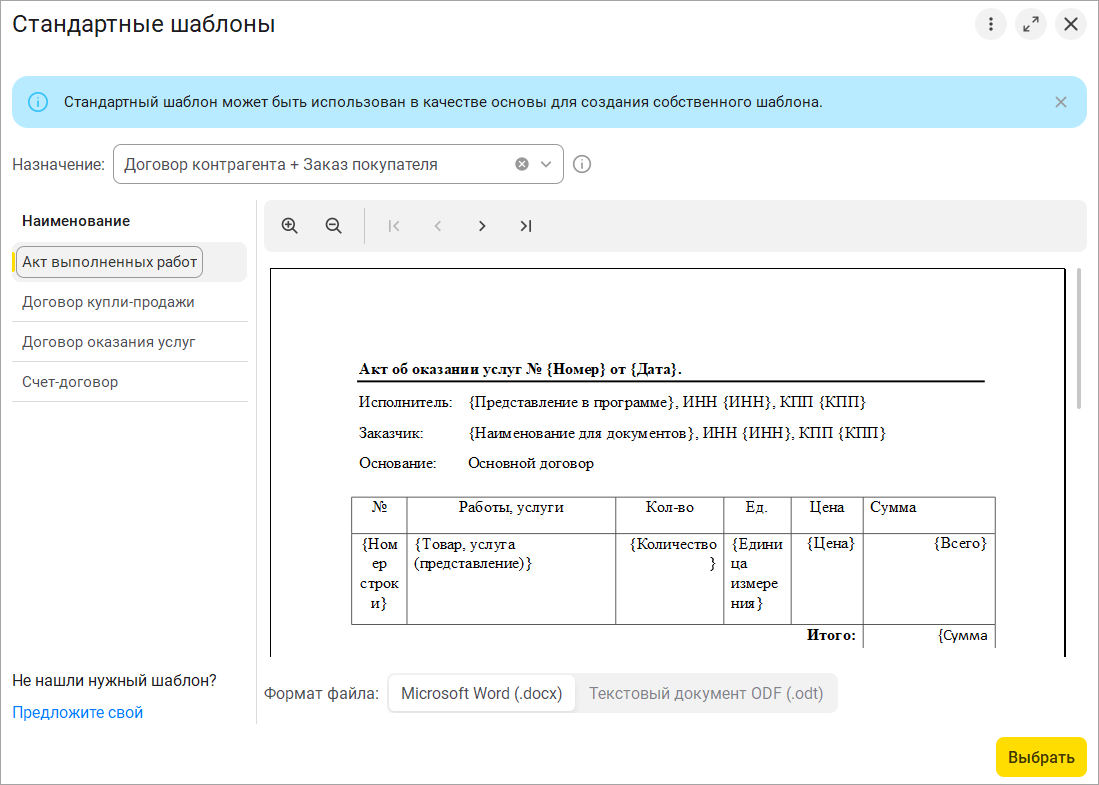1099x785 pixels.
Task: Go to previous preview page
Action: (438, 226)
